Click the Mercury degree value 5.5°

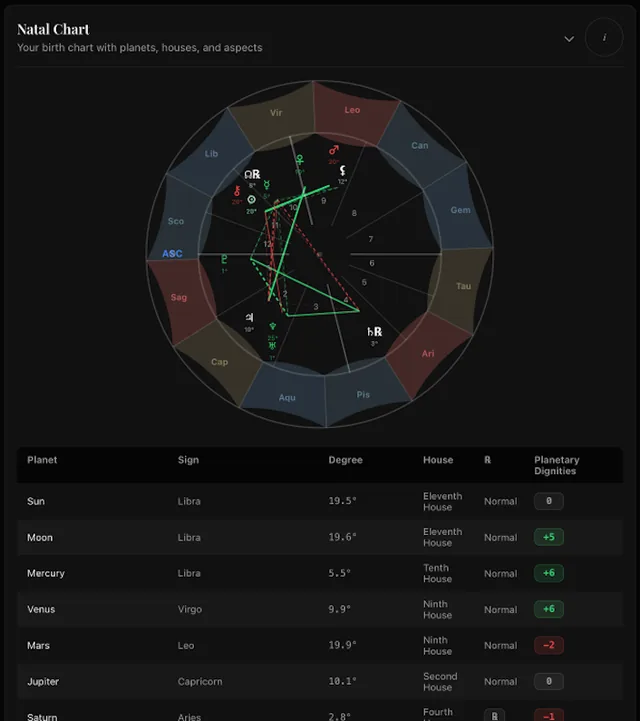[339, 573]
